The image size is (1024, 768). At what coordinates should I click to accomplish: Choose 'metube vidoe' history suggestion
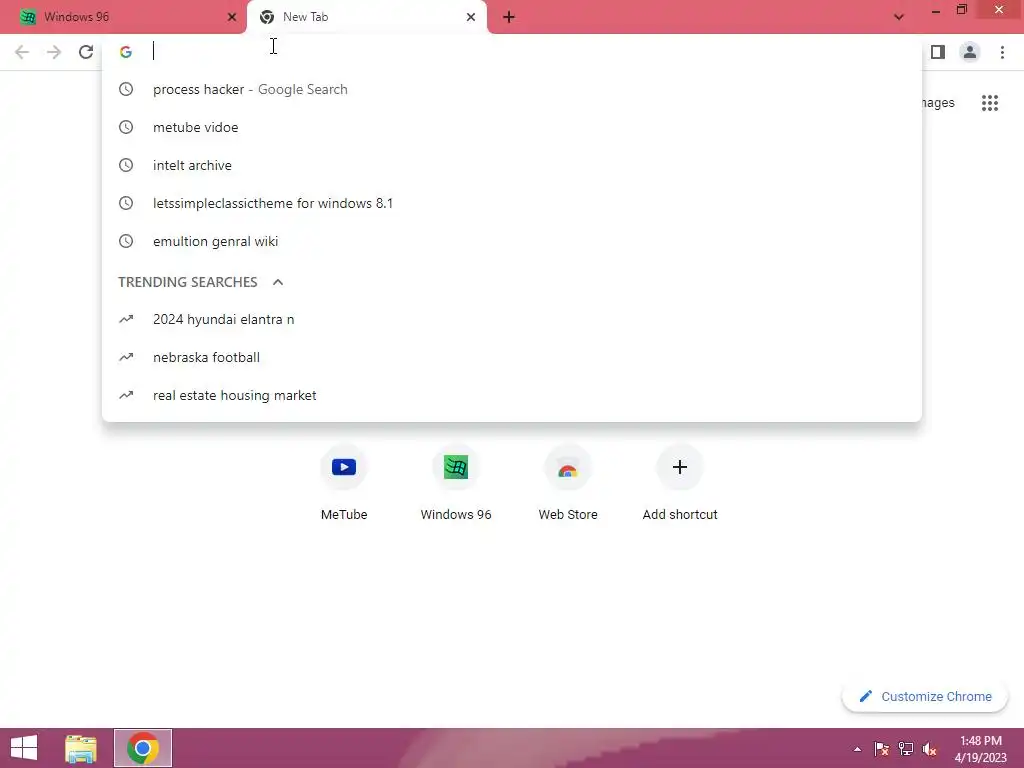(511, 127)
